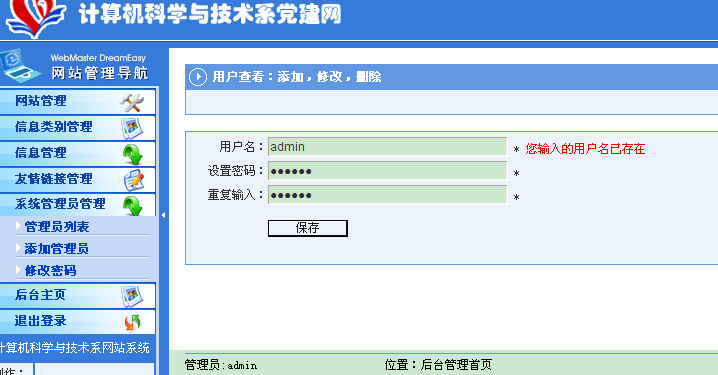
Task: Click the 保存 button
Action: tap(308, 228)
